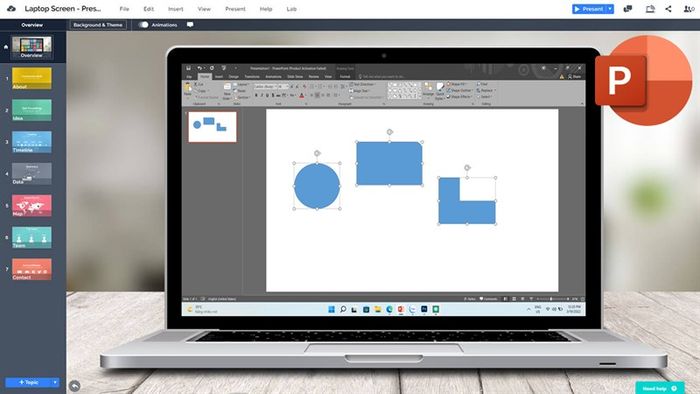700x394 pixels.
Task: Click the Photoshop icon on laptop taskbar
Action: click(x=424, y=309)
